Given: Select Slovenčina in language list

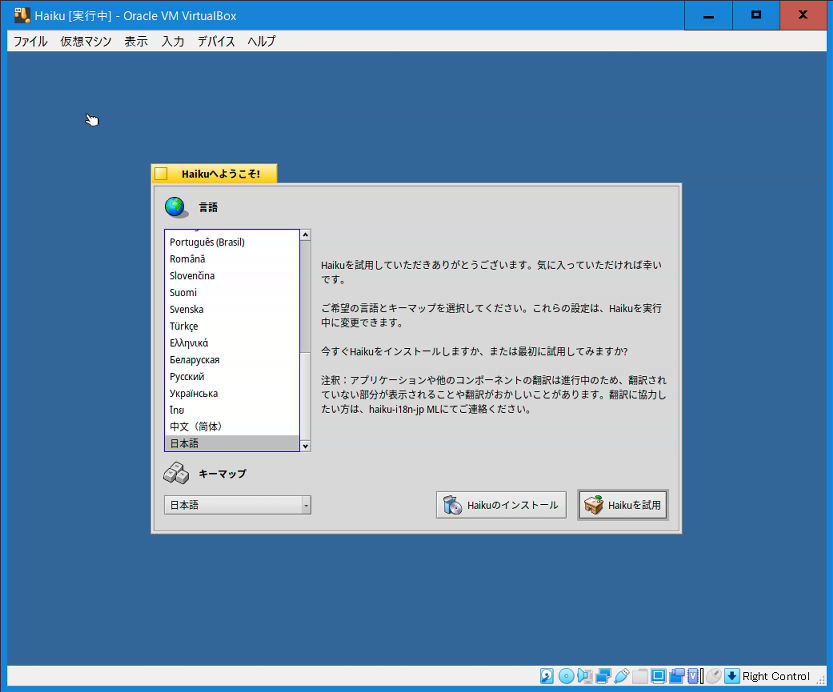Looking at the screenshot, I should (x=232, y=276).
